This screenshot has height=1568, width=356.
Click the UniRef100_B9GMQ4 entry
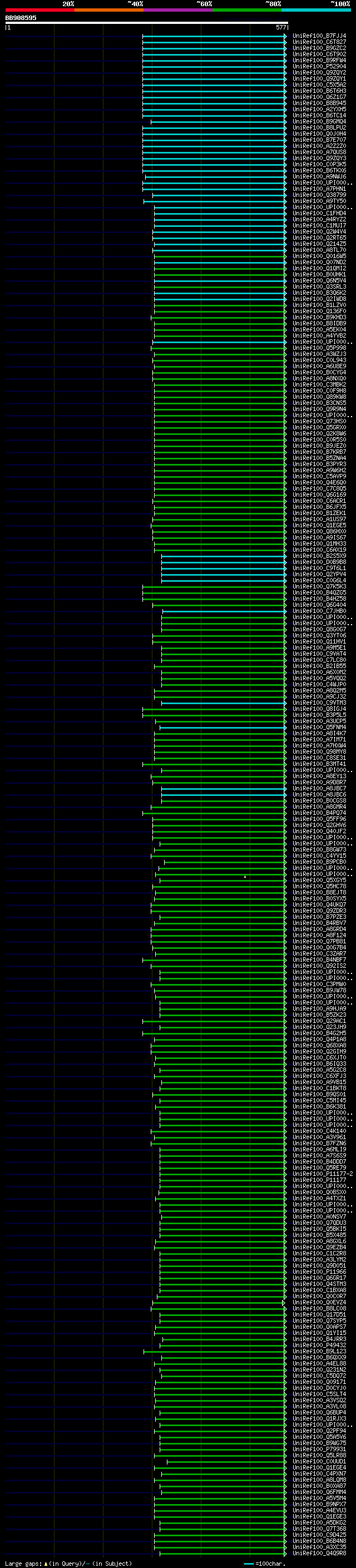point(319,122)
